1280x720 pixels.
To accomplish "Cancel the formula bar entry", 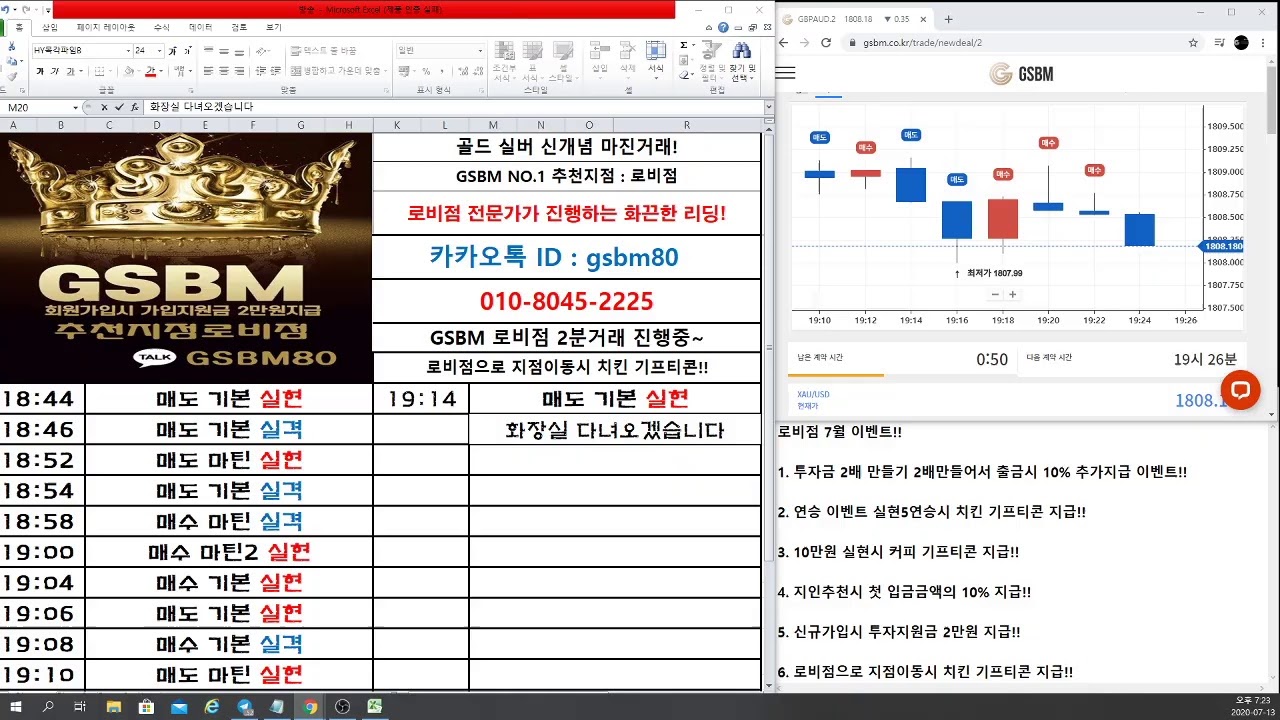I will pyautogui.click(x=106, y=107).
